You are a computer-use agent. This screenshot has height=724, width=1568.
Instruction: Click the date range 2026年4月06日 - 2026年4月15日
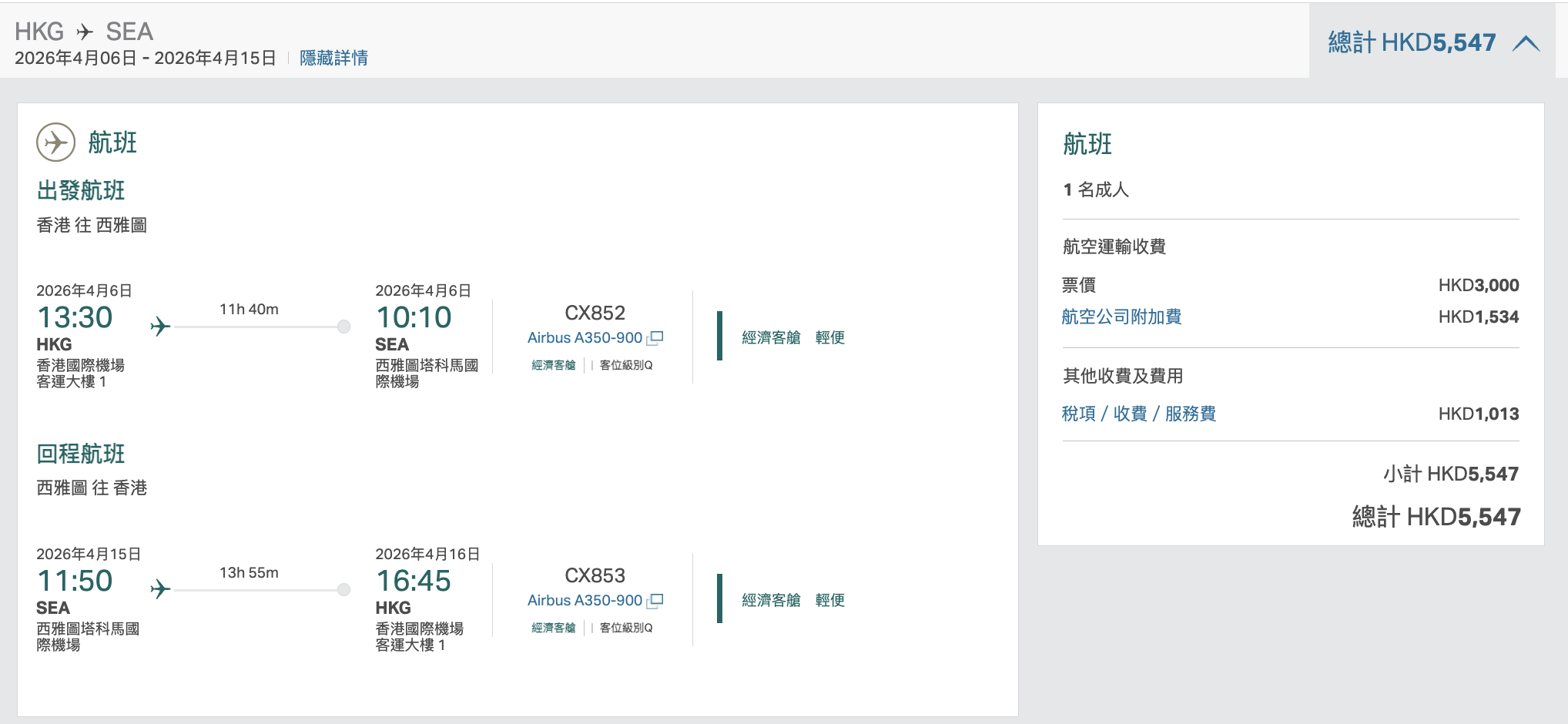click(146, 58)
